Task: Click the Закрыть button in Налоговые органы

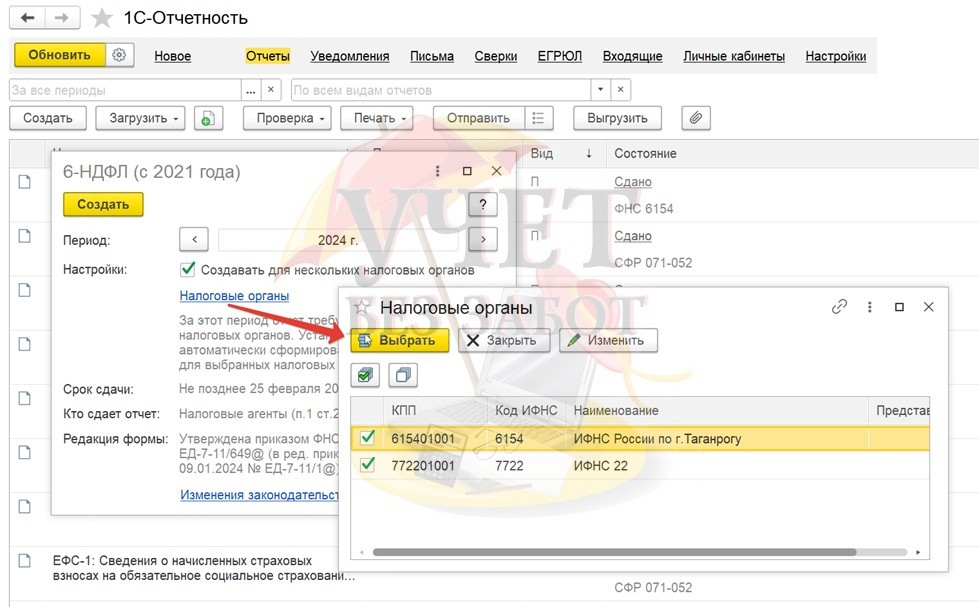Action: coord(504,340)
